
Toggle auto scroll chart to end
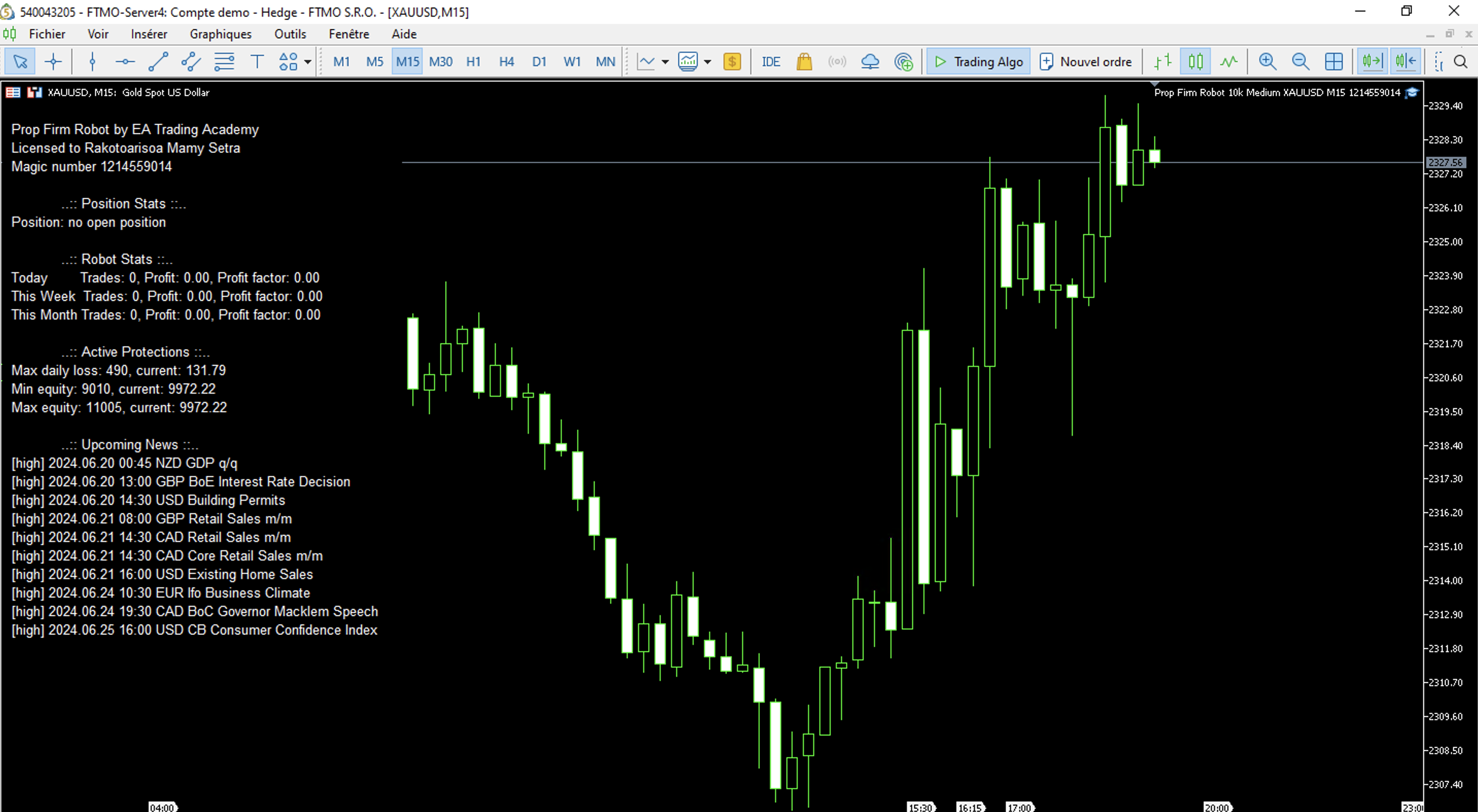(x=1372, y=61)
